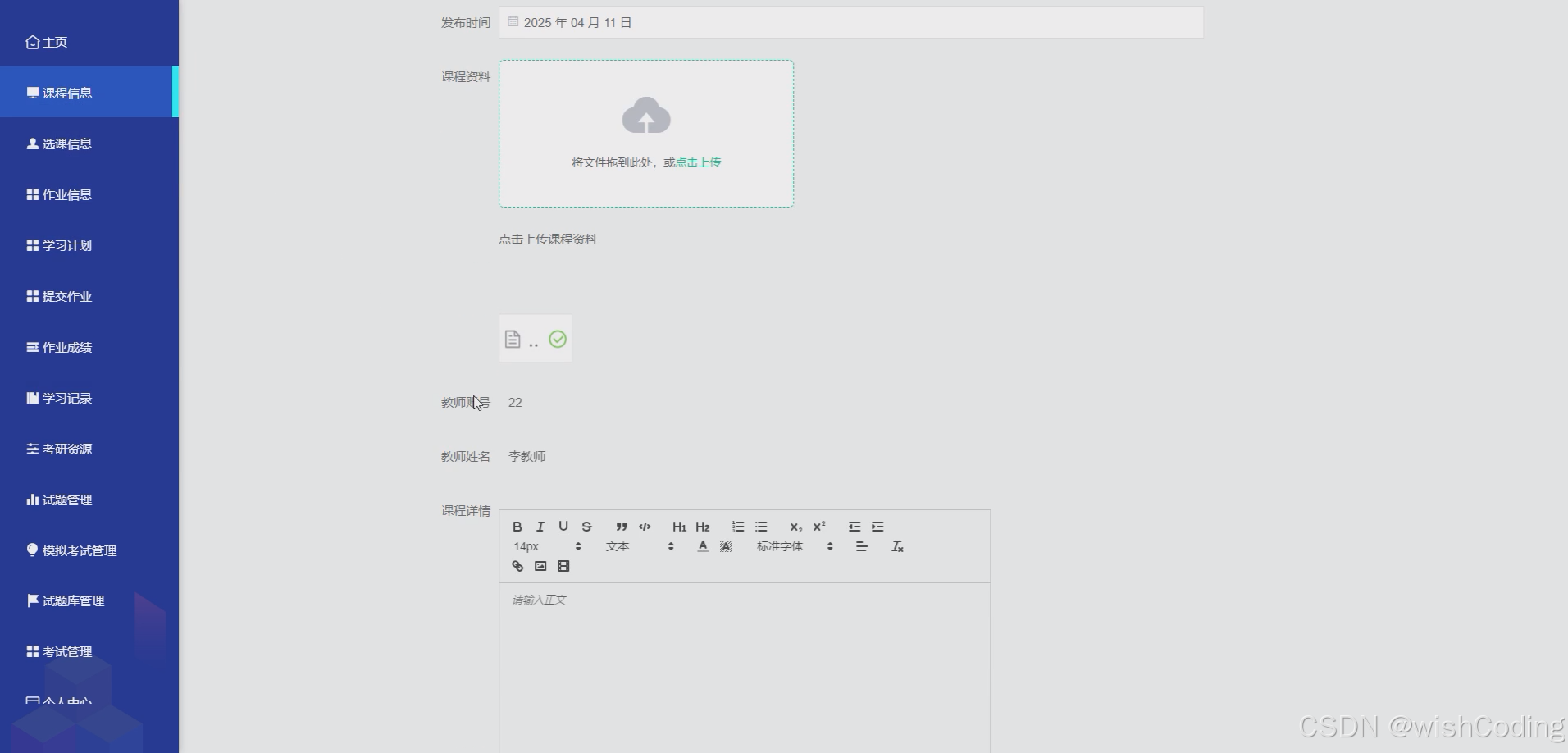Select the strikethrough formatting icon
The height and width of the screenshot is (753, 1568).
586,526
